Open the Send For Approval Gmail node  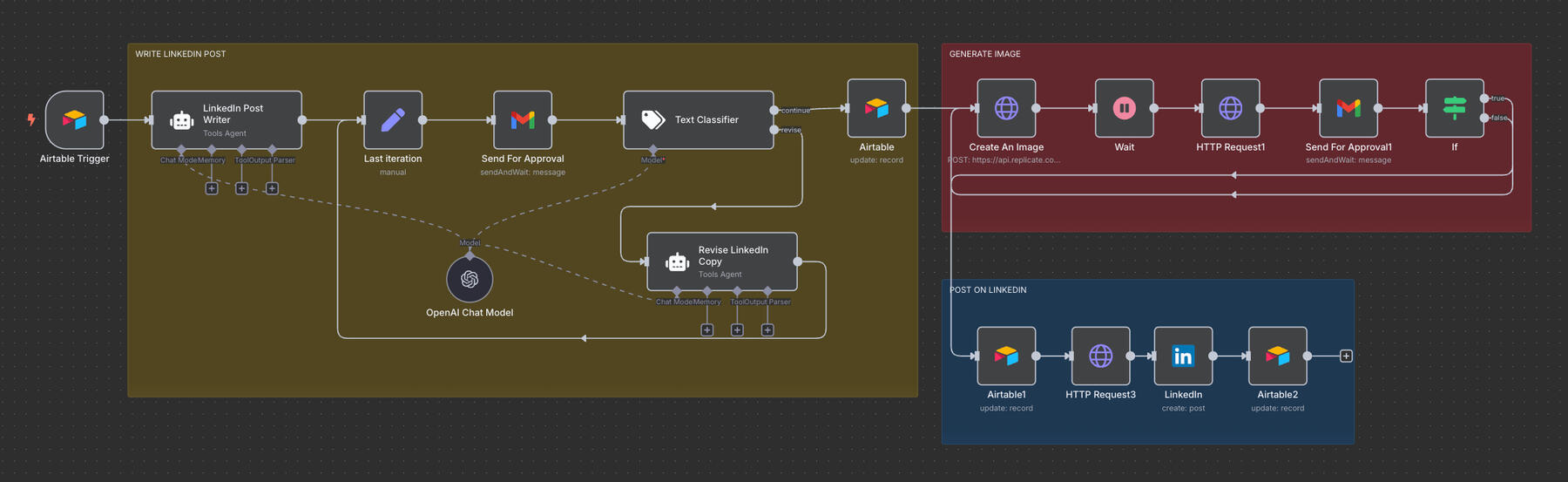pos(523,120)
